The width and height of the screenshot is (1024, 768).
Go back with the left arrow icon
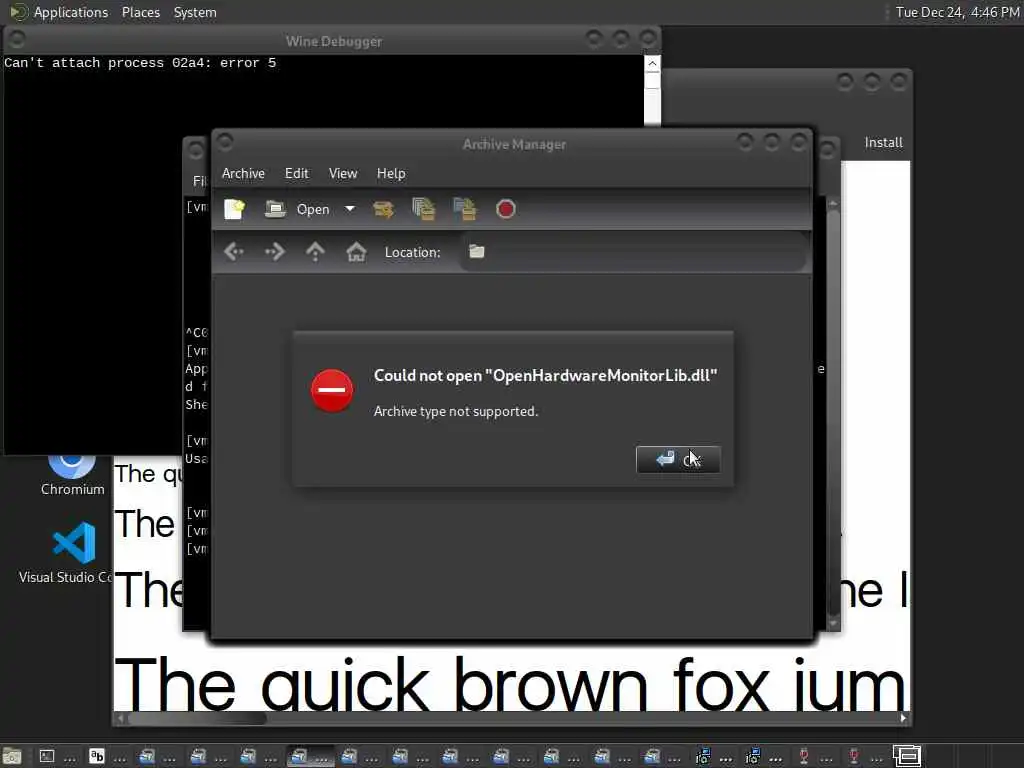click(x=234, y=251)
